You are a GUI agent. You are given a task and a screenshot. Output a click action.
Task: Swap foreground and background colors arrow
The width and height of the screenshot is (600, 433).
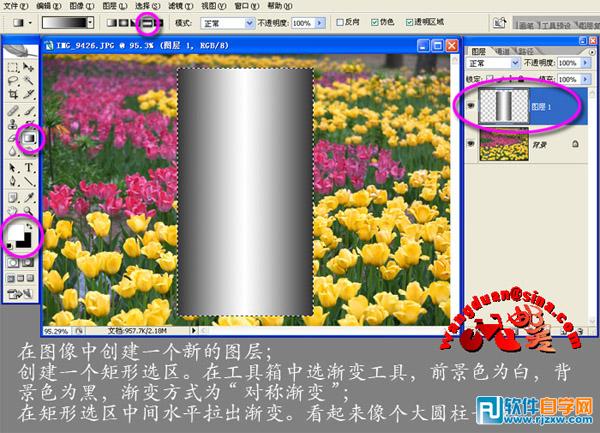pyautogui.click(x=29, y=226)
